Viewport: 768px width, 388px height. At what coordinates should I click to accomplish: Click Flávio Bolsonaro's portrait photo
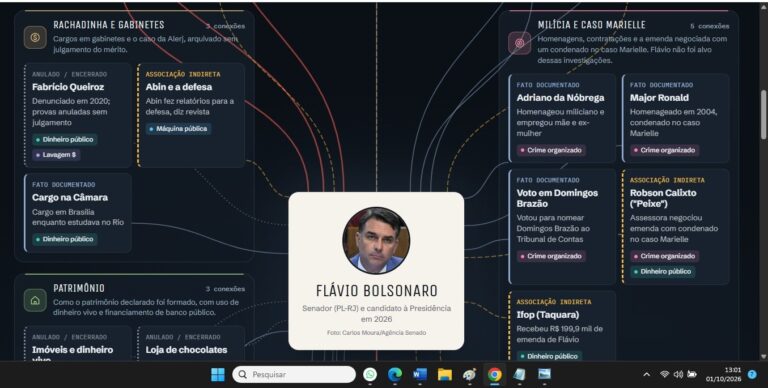376,240
